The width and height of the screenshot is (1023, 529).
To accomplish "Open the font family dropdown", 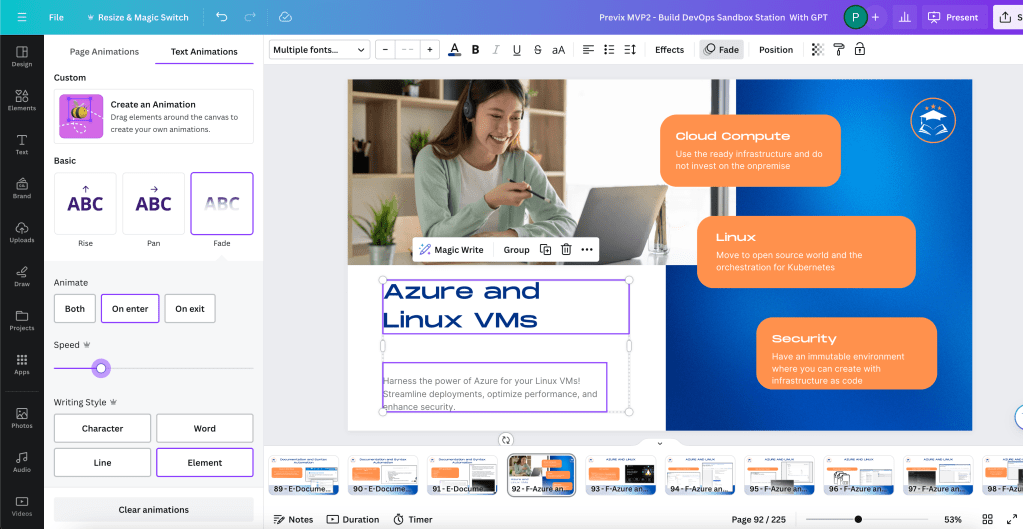I will click(x=319, y=50).
